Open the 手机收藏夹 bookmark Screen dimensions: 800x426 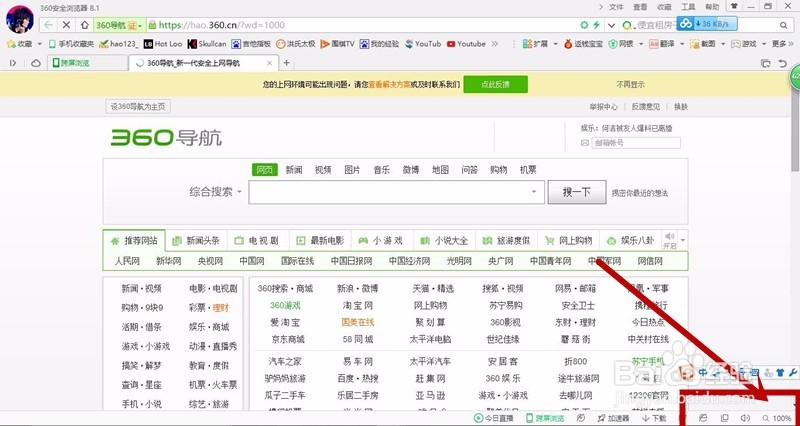click(x=71, y=44)
